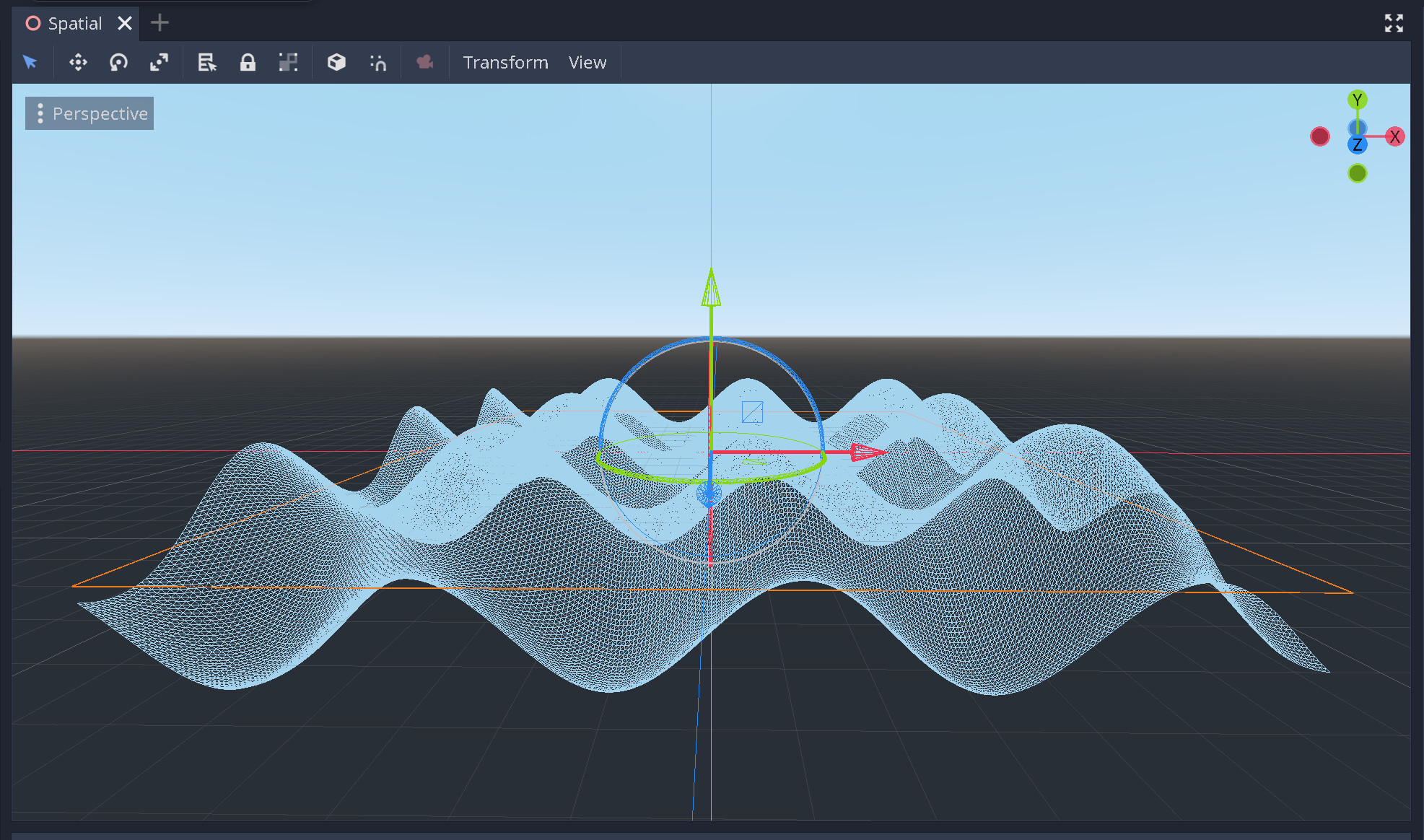Image resolution: width=1424 pixels, height=840 pixels.
Task: Click the X axis circle on view gizmo
Action: pos(1394,136)
